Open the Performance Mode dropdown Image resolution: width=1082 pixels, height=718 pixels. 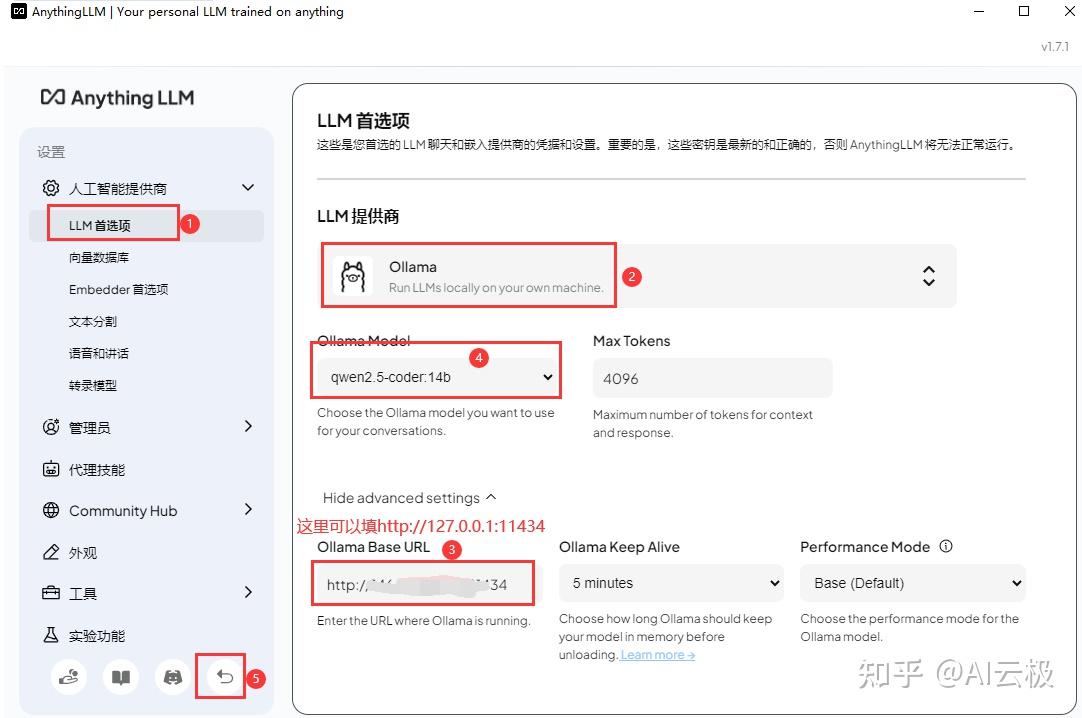[x=911, y=583]
